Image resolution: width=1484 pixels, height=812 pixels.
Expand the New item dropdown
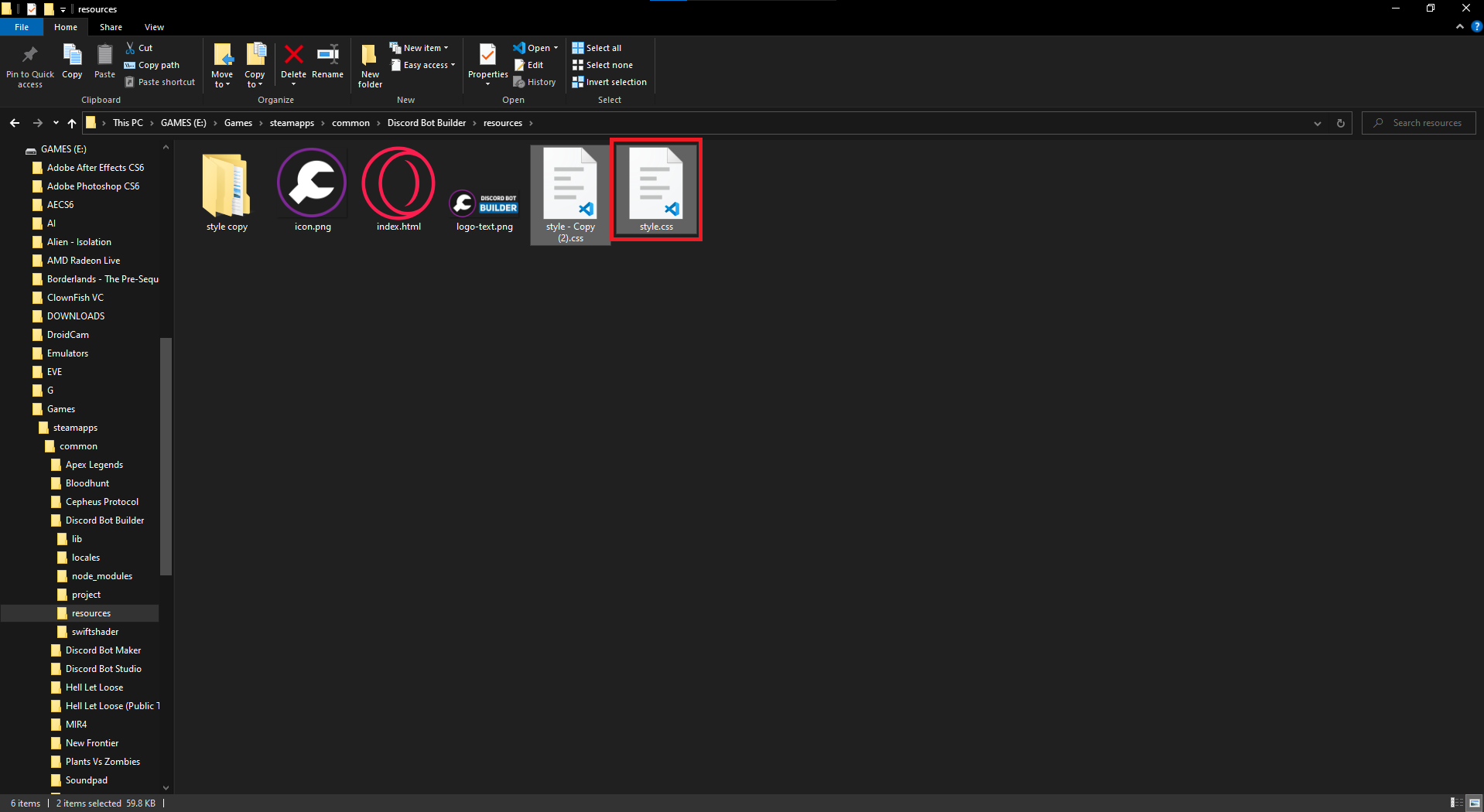419,48
